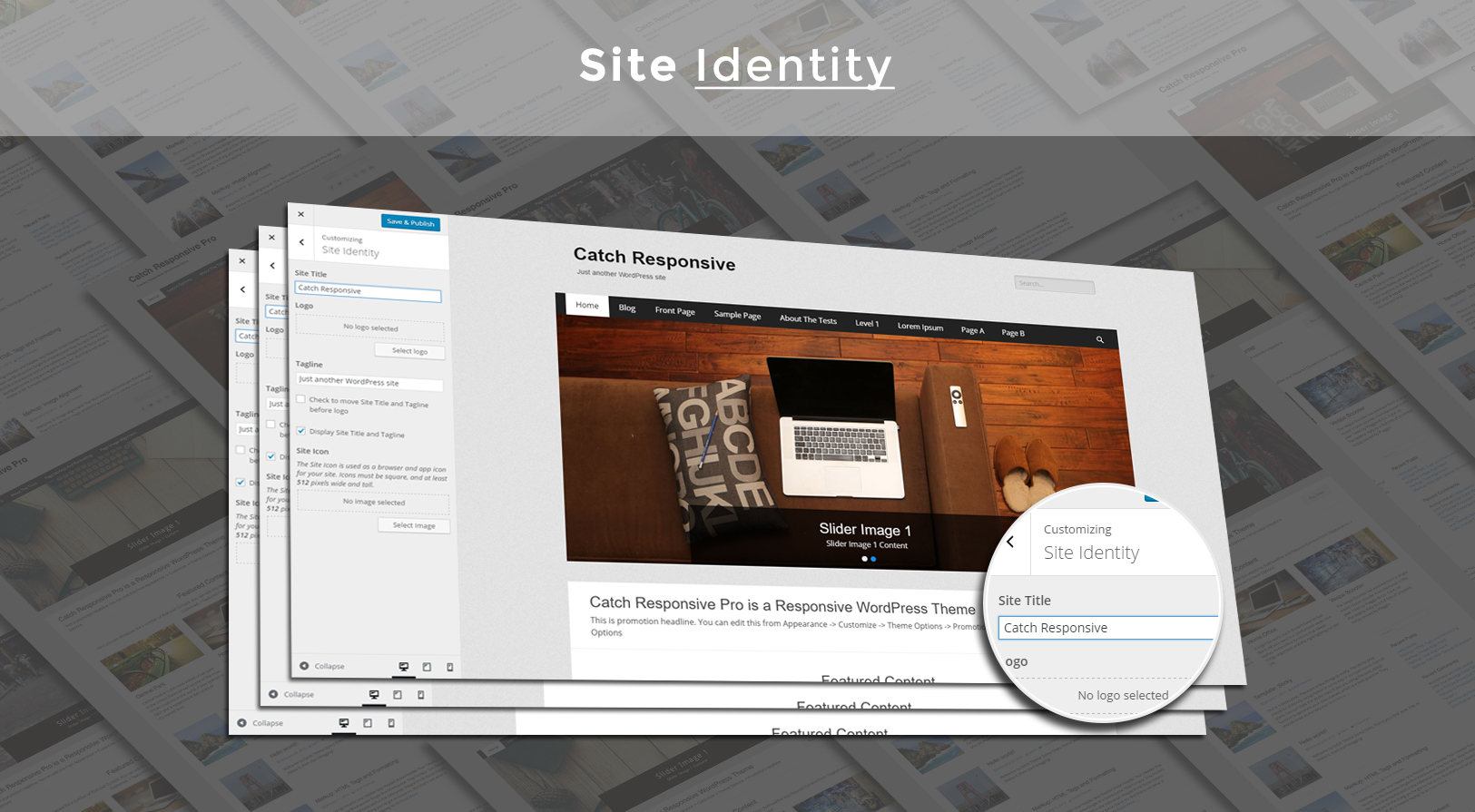
Task: Go to the Sample Page menu item
Action: [x=737, y=315]
